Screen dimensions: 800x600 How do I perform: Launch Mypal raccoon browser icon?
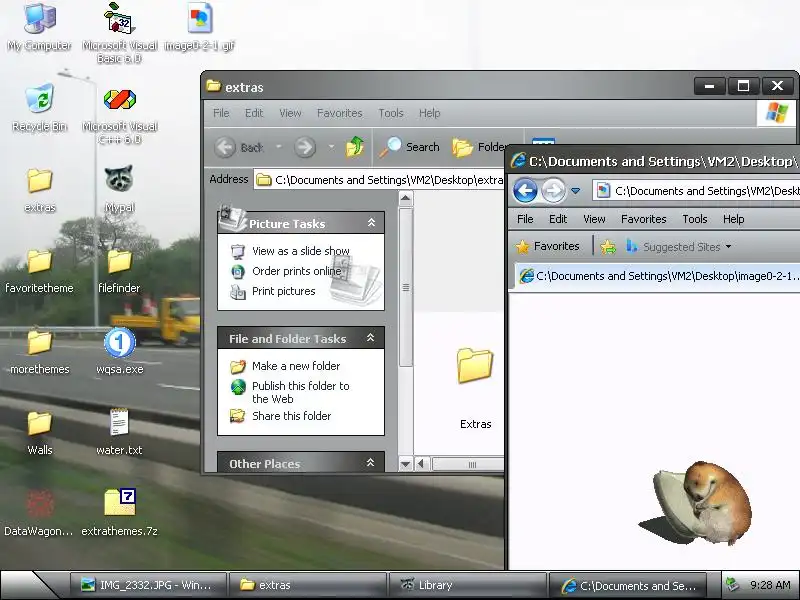point(119,189)
